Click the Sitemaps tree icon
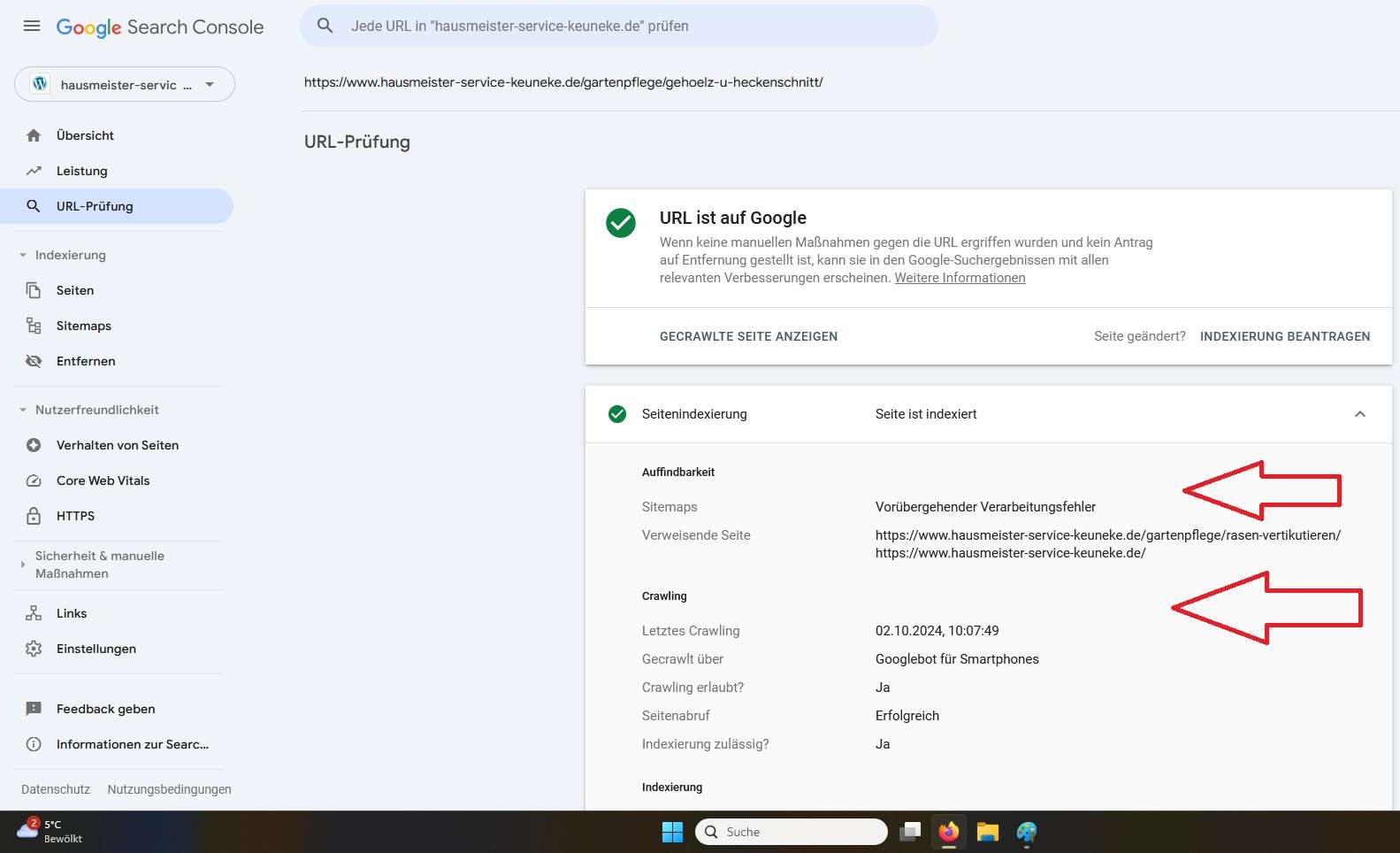Viewport: 1400px width, 853px height. coord(34,326)
